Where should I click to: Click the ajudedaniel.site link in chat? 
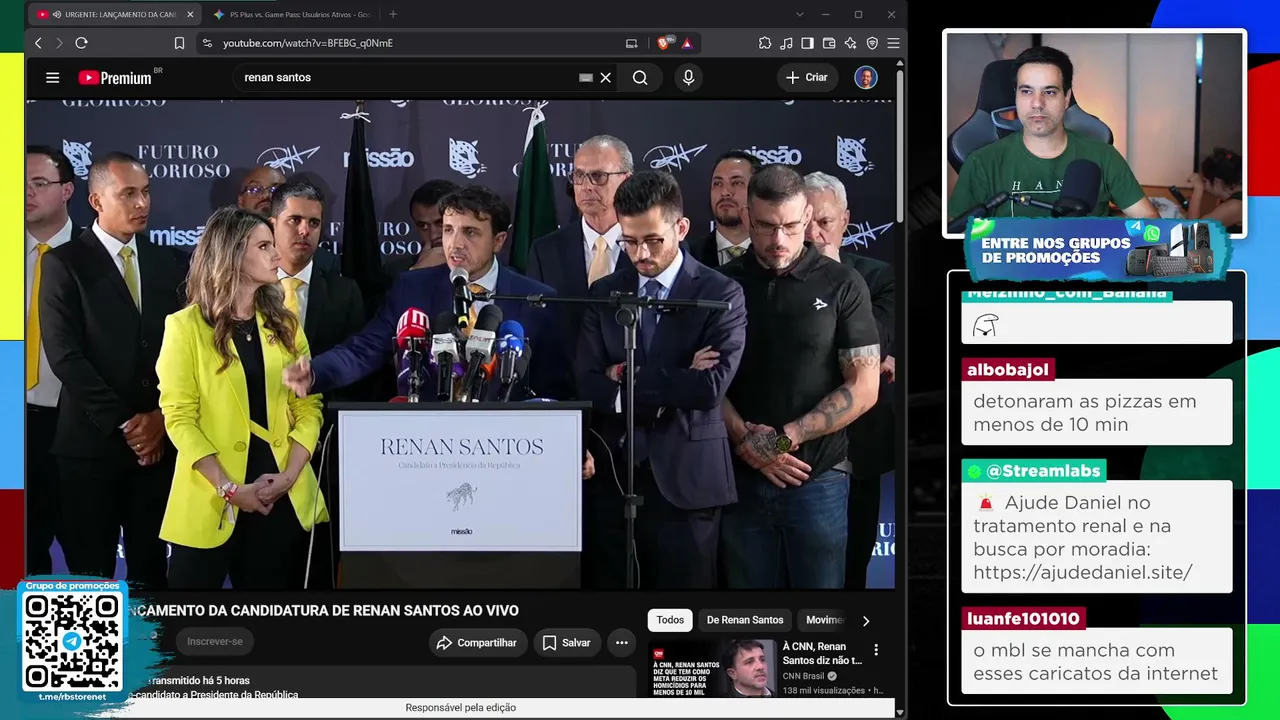coord(1083,573)
